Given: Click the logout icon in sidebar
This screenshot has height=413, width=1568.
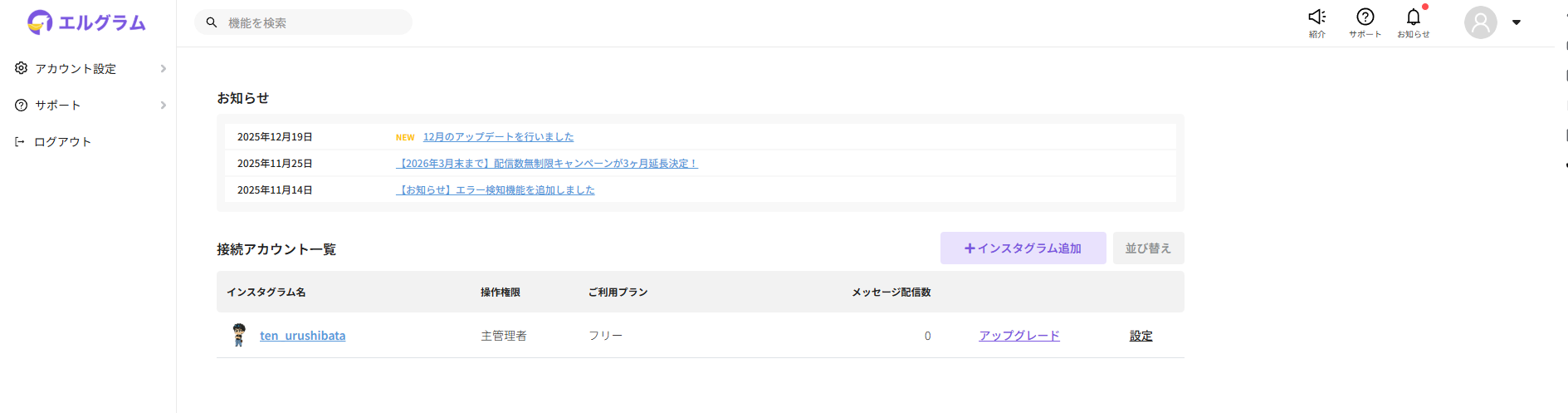Looking at the screenshot, I should coord(20,142).
